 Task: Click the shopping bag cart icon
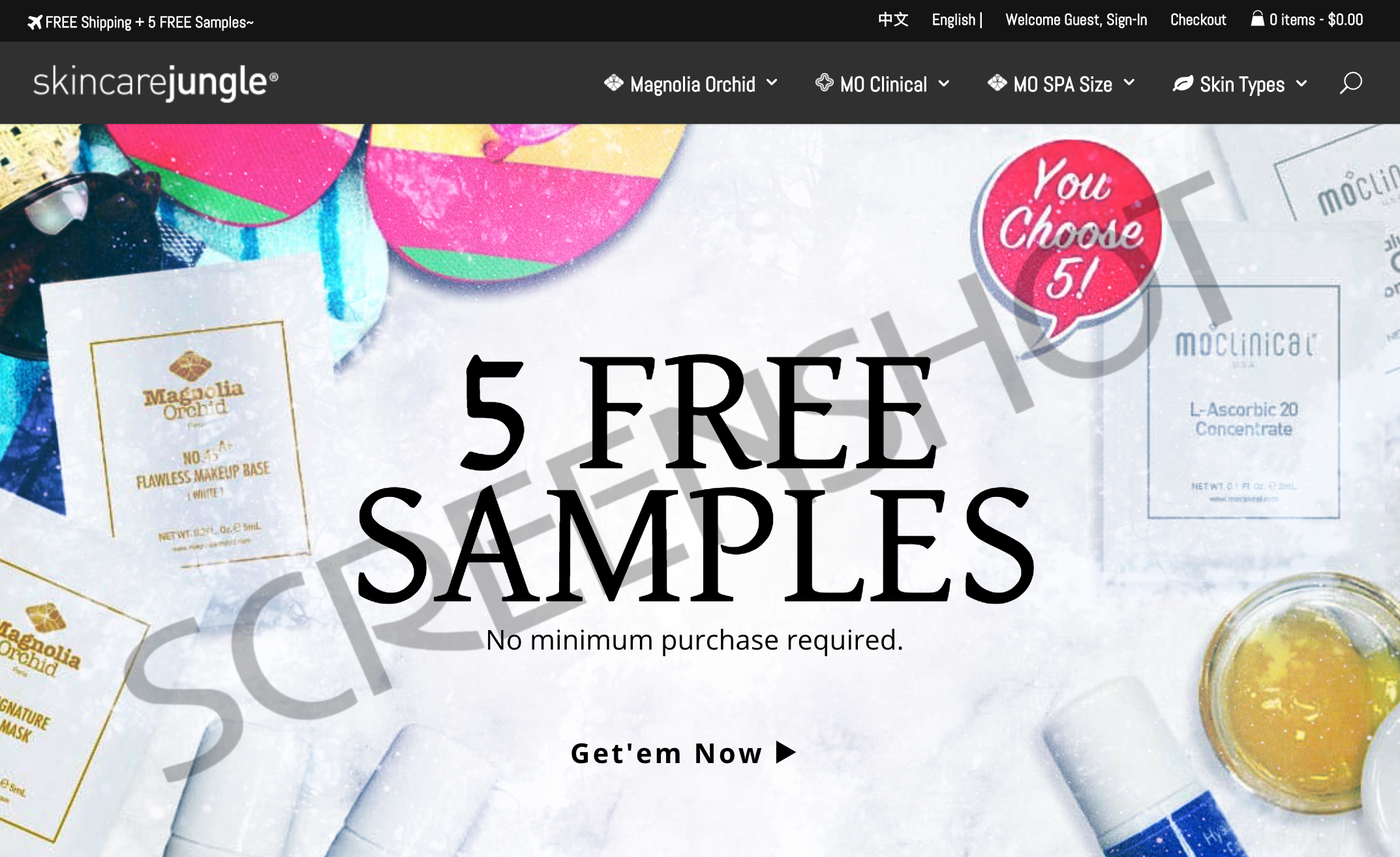[1257, 19]
